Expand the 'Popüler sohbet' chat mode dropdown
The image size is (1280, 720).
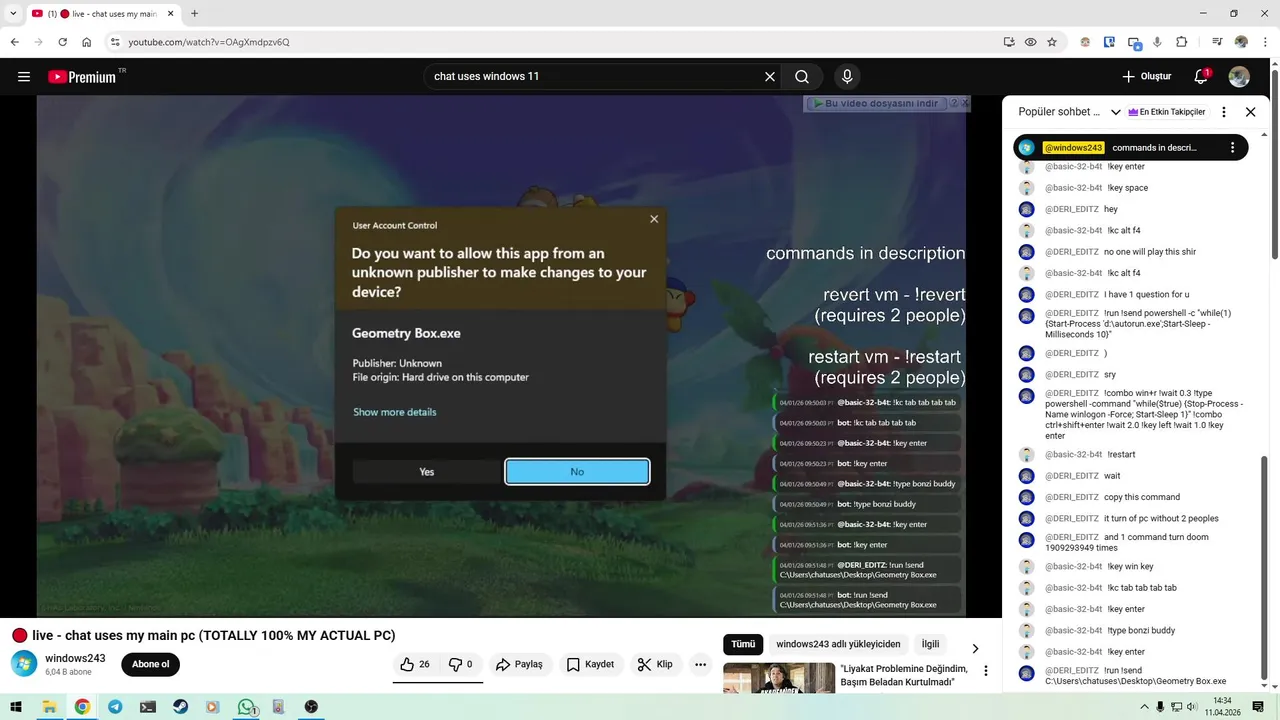point(1116,112)
